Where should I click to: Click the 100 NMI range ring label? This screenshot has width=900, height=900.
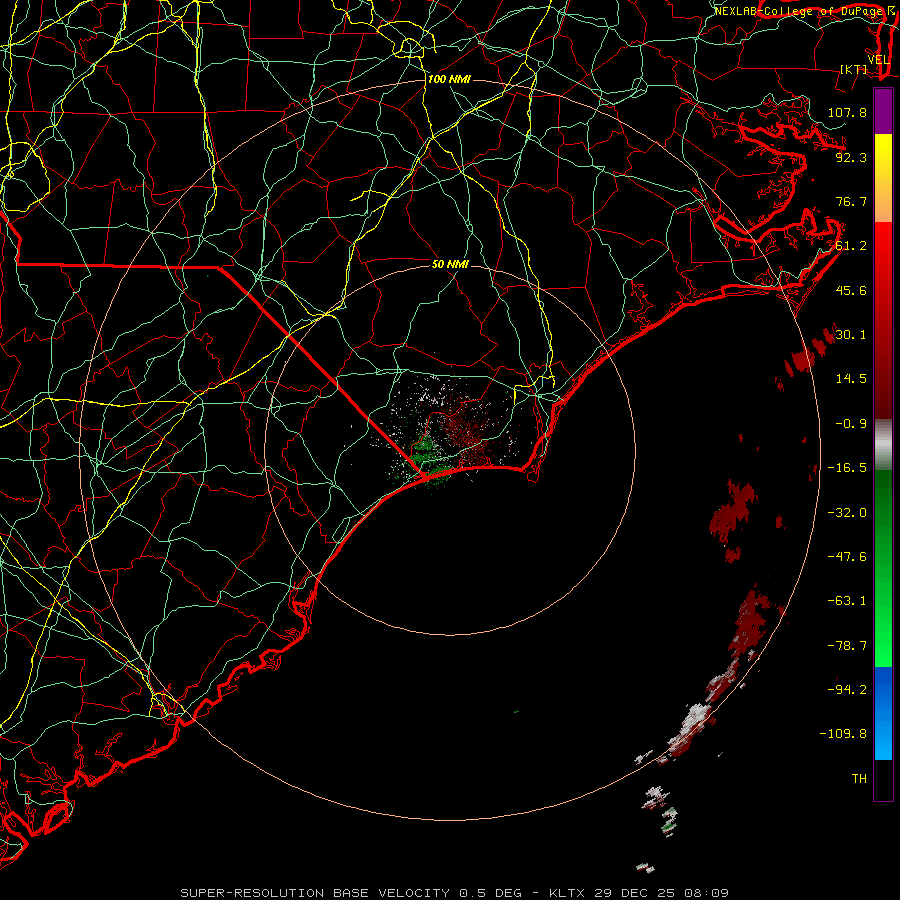point(449,79)
